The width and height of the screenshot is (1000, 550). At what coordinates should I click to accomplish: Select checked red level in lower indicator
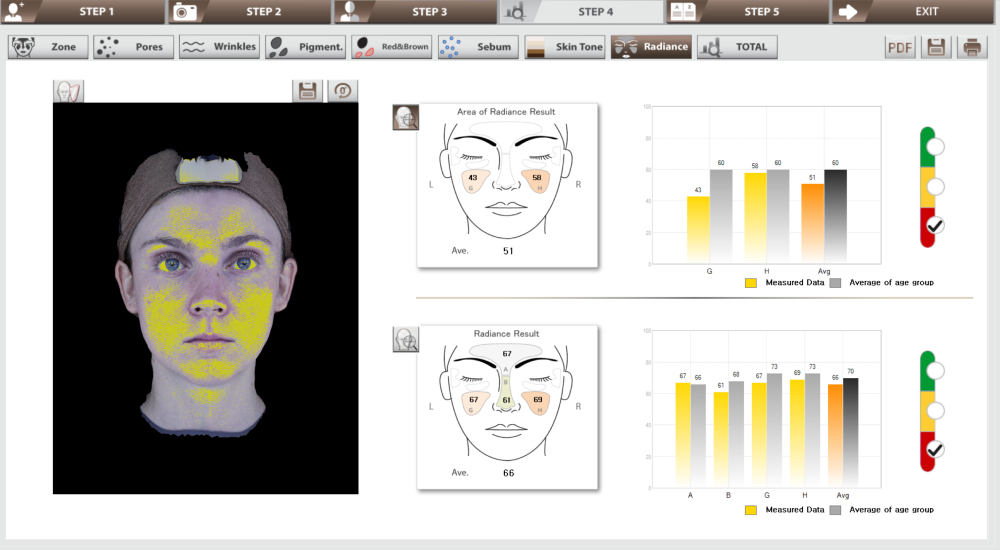point(935,450)
